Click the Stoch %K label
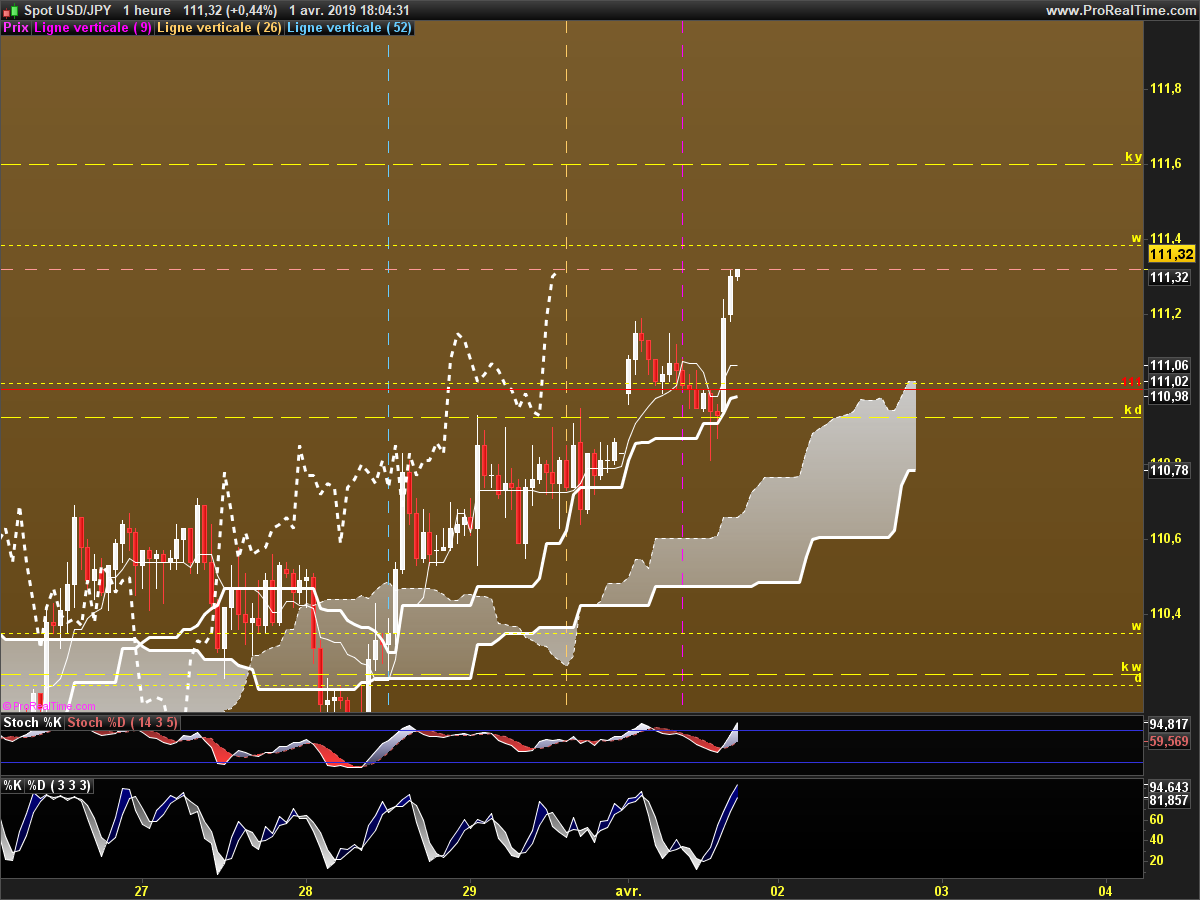Screen dimensions: 1200x900 (33, 722)
